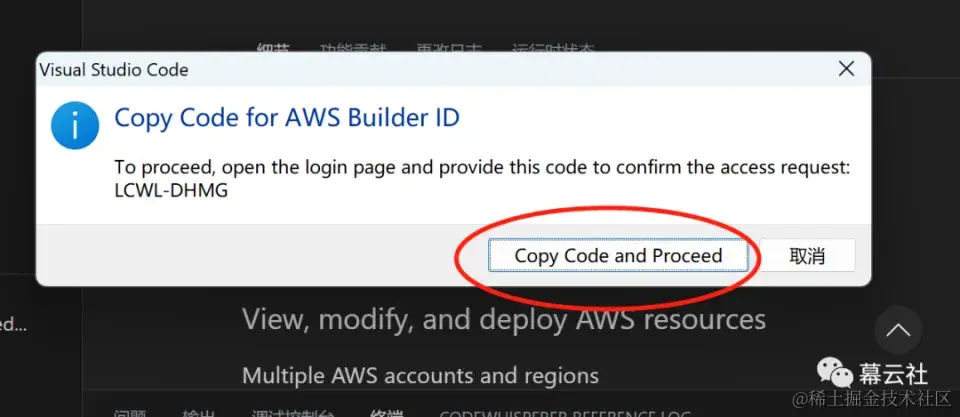This screenshot has width=960, height=417.
Task: Close the Visual Studio Code dialog
Action: click(x=846, y=69)
